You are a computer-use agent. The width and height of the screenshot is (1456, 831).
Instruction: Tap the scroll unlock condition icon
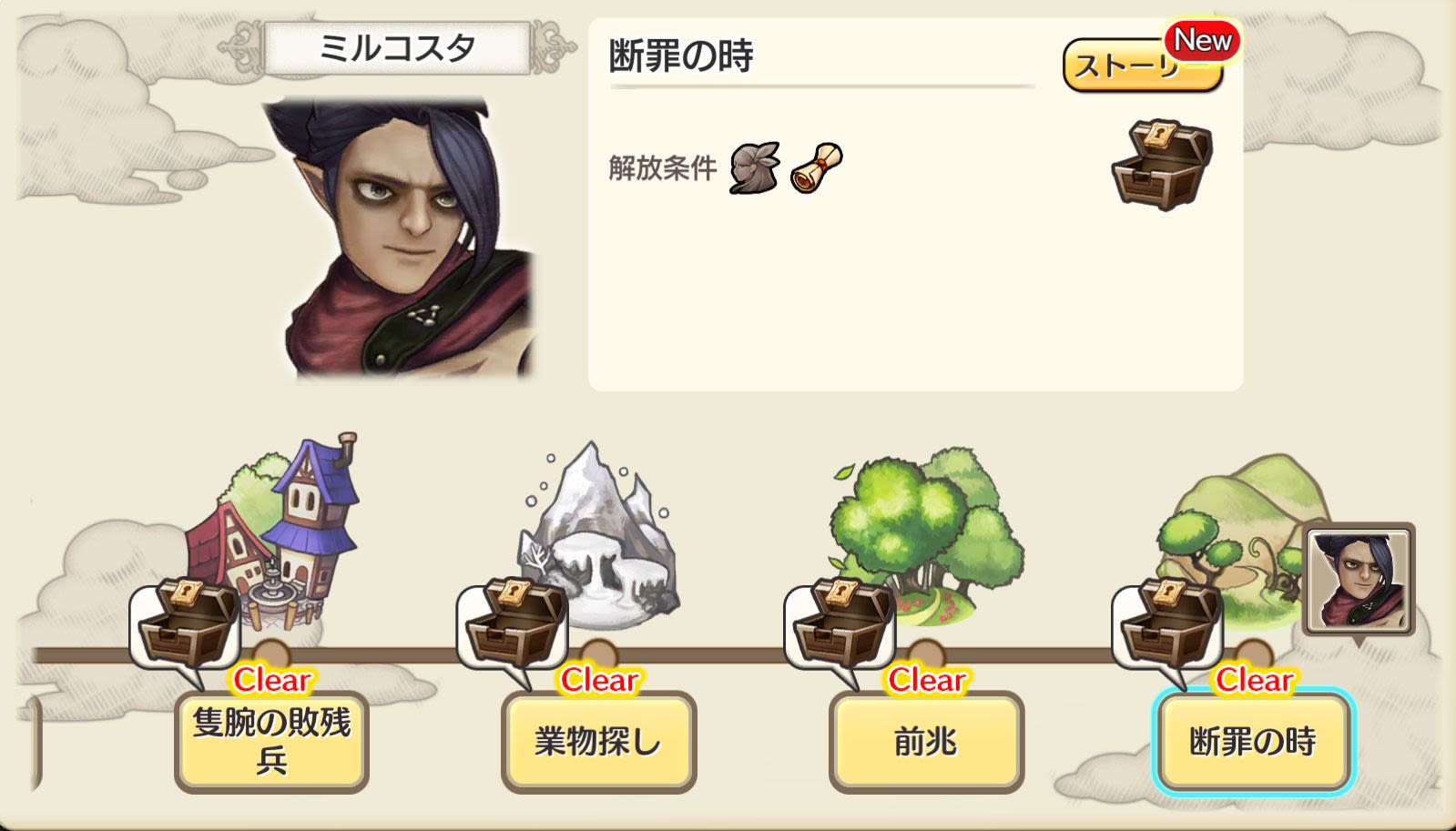[816, 167]
